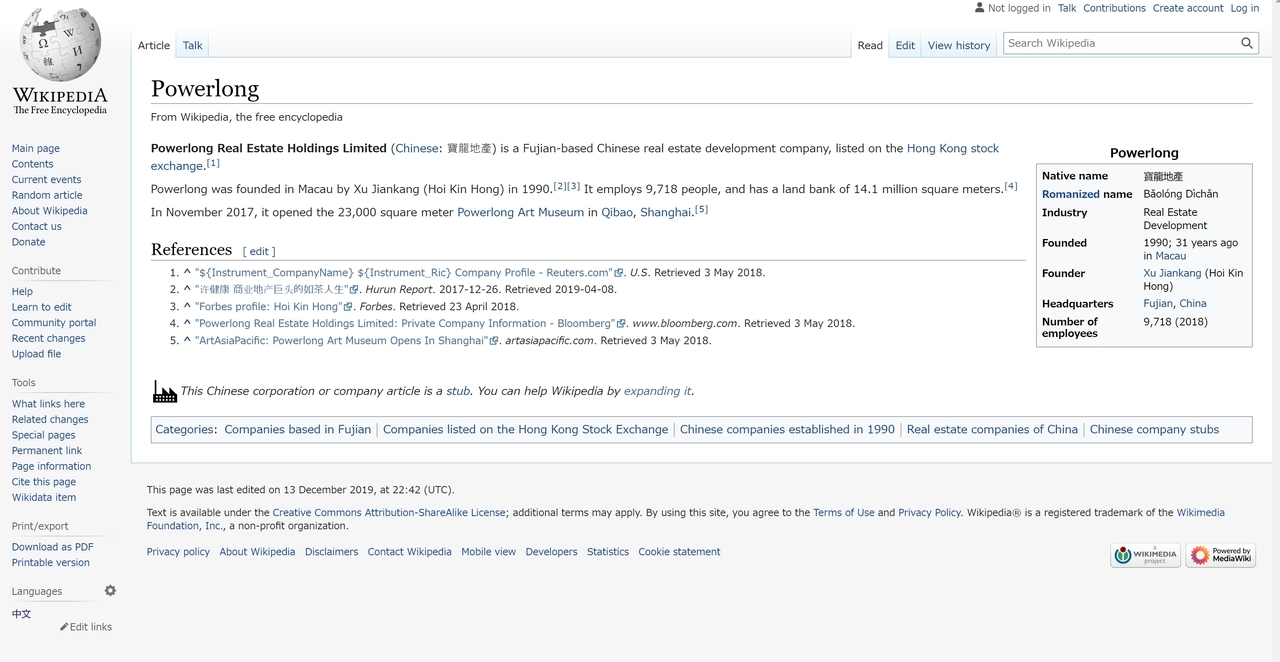The height and width of the screenshot is (662, 1280).
Task: Jump up from reference 1 caret
Action: coord(187,272)
